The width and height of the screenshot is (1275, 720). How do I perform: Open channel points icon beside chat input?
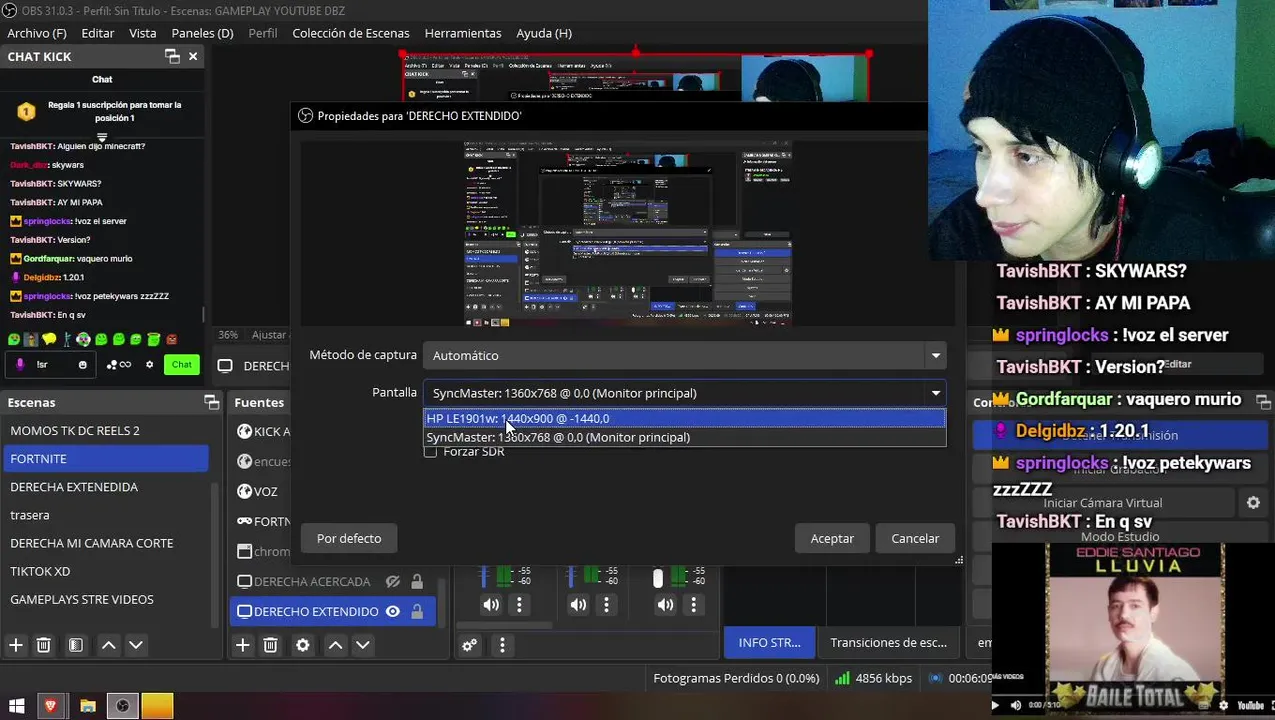pos(119,365)
